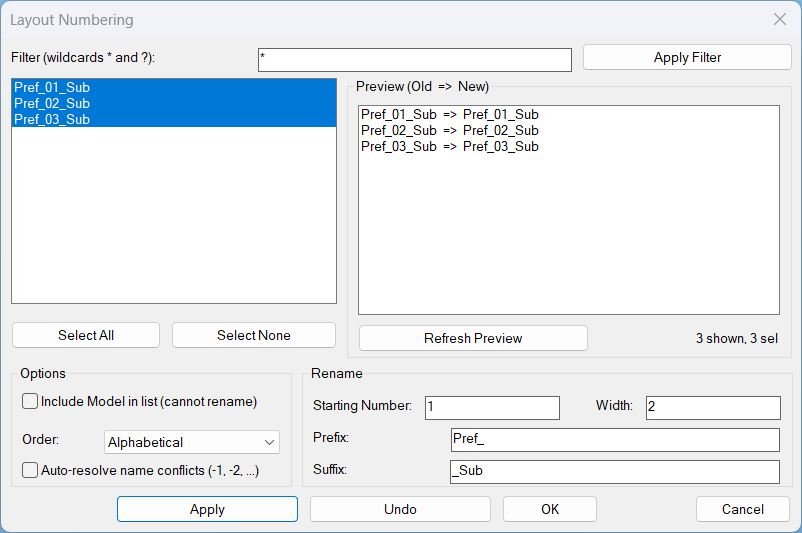Enable Include Model in list checkbox
Image resolution: width=802 pixels, height=533 pixels.
click(31, 402)
